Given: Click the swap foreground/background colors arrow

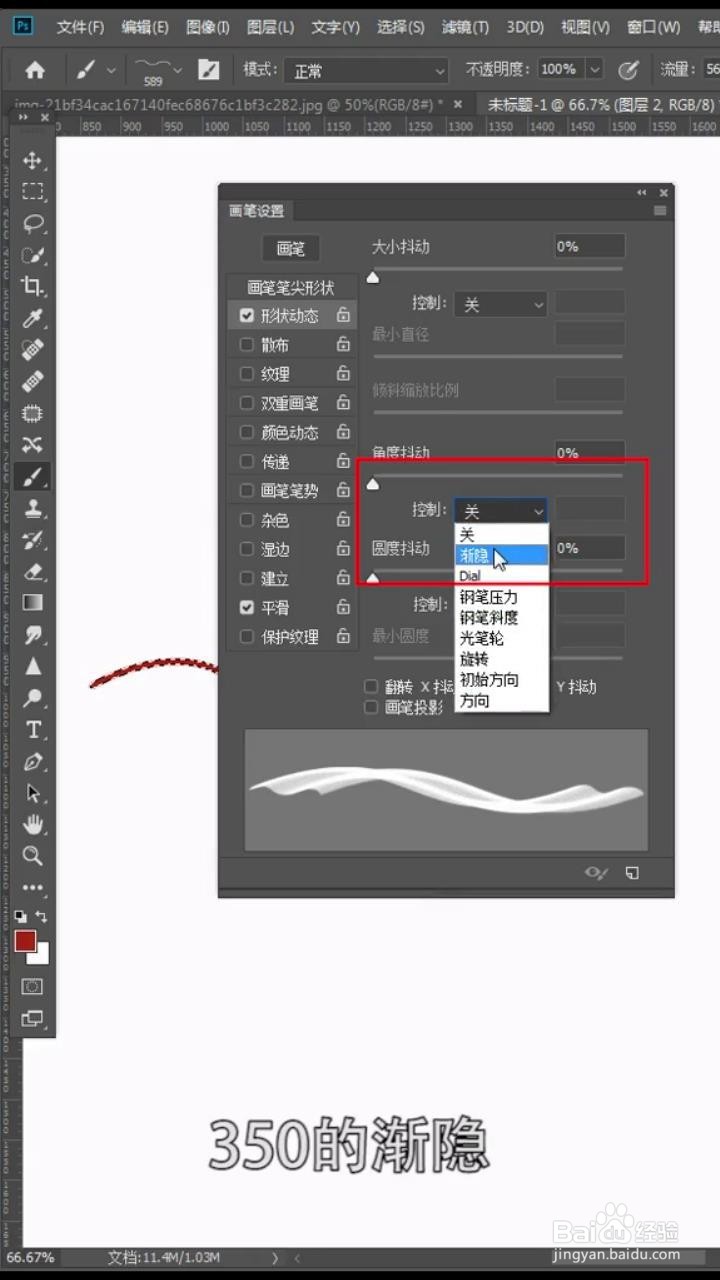Looking at the screenshot, I should point(42,916).
